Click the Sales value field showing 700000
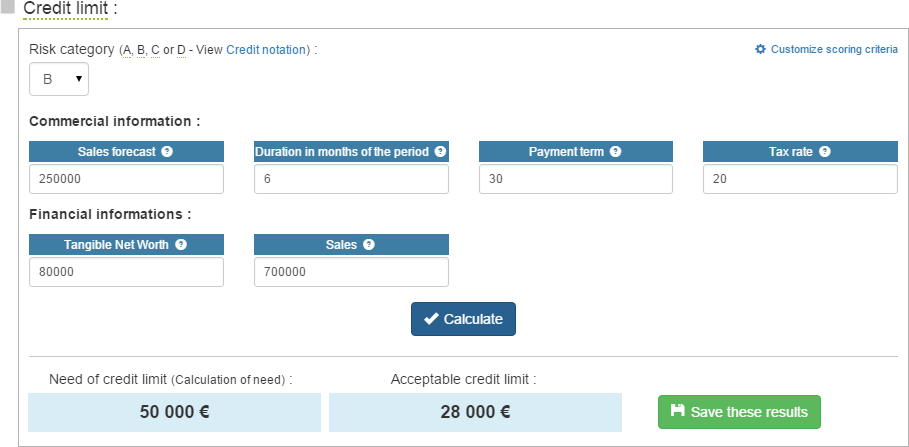The width and height of the screenshot is (909, 447). coord(351,272)
